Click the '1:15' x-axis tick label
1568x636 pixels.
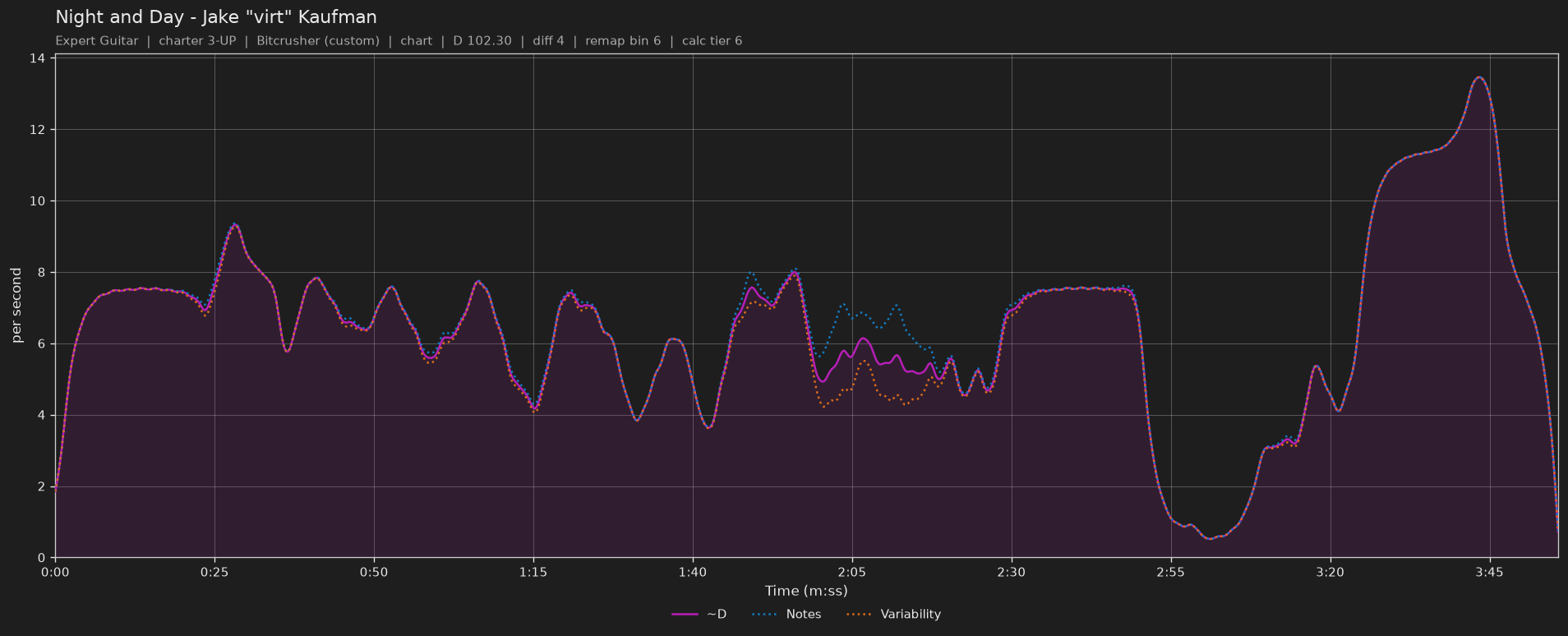point(533,572)
